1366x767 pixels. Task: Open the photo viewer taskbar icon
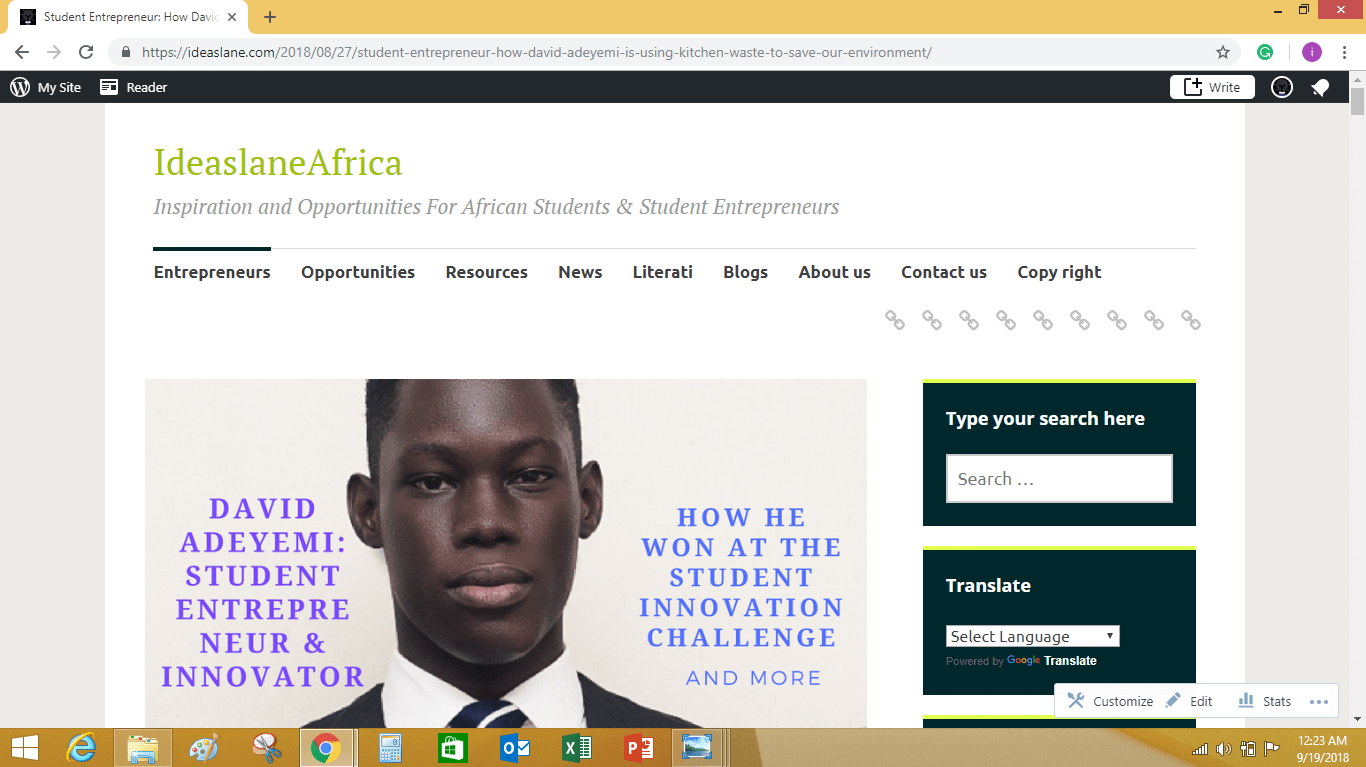pos(696,748)
